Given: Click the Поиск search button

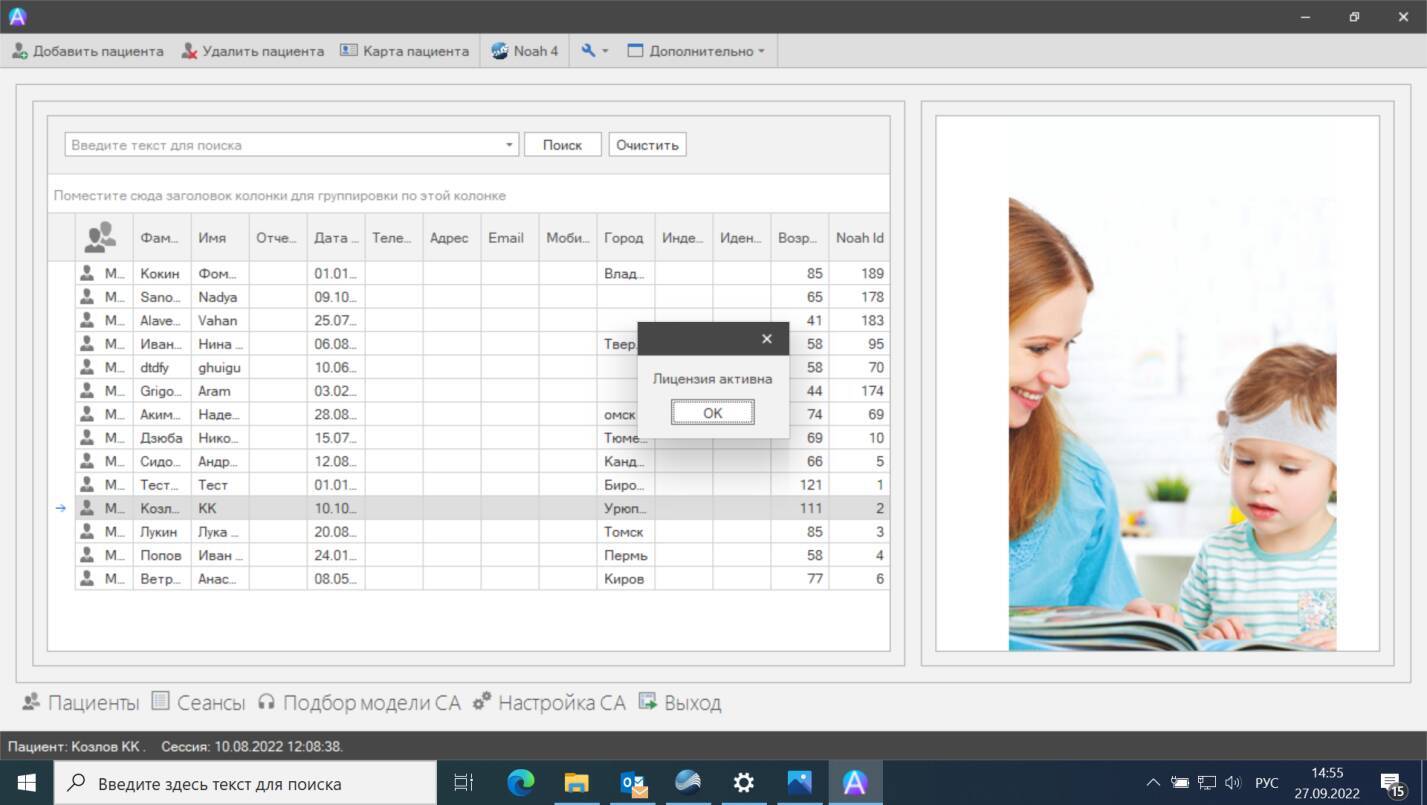Looking at the screenshot, I should tap(562, 145).
